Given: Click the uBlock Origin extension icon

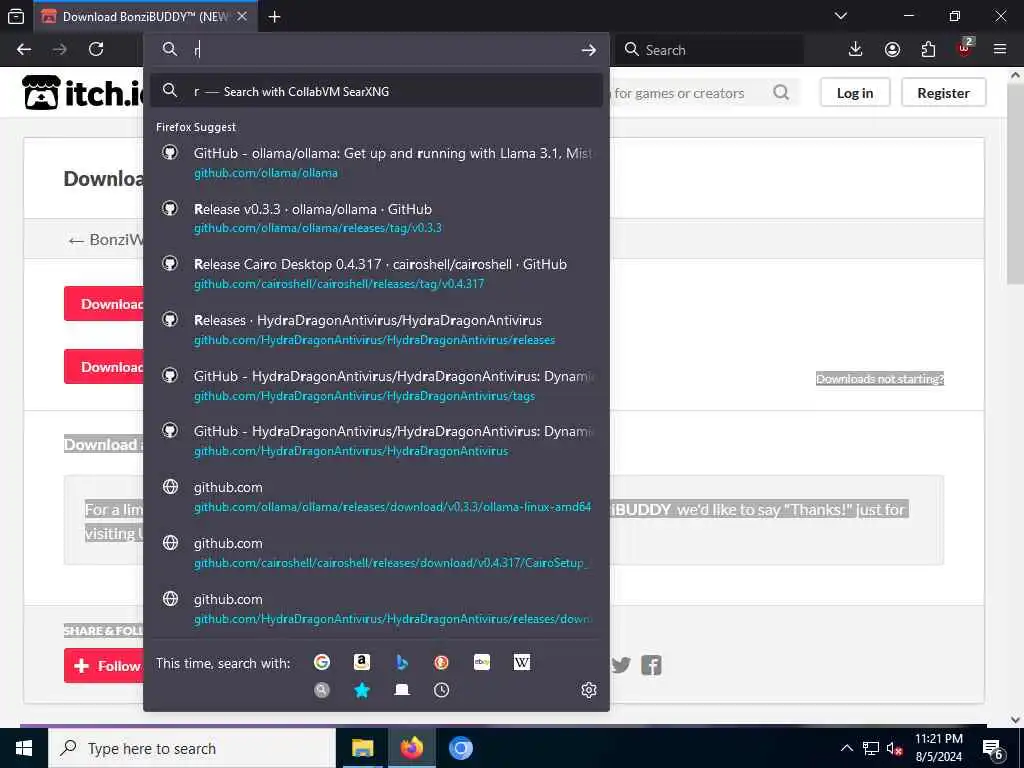Looking at the screenshot, I should coord(965,49).
